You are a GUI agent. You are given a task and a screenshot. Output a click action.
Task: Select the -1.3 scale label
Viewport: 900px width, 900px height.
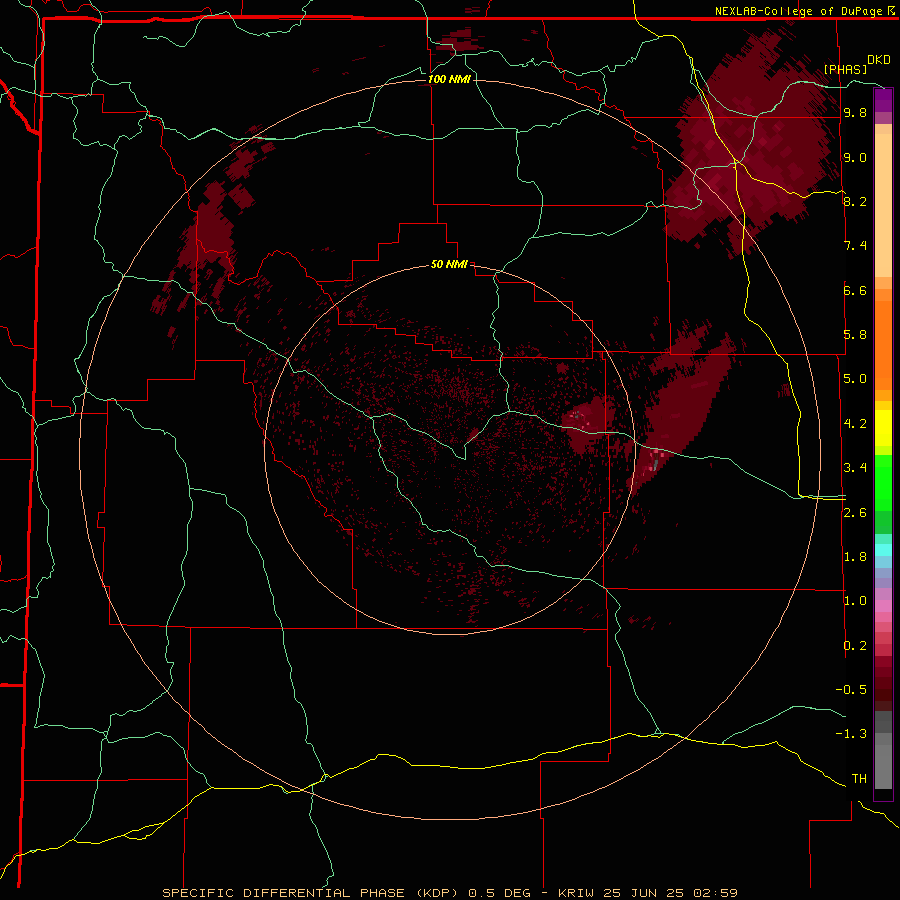point(851,734)
